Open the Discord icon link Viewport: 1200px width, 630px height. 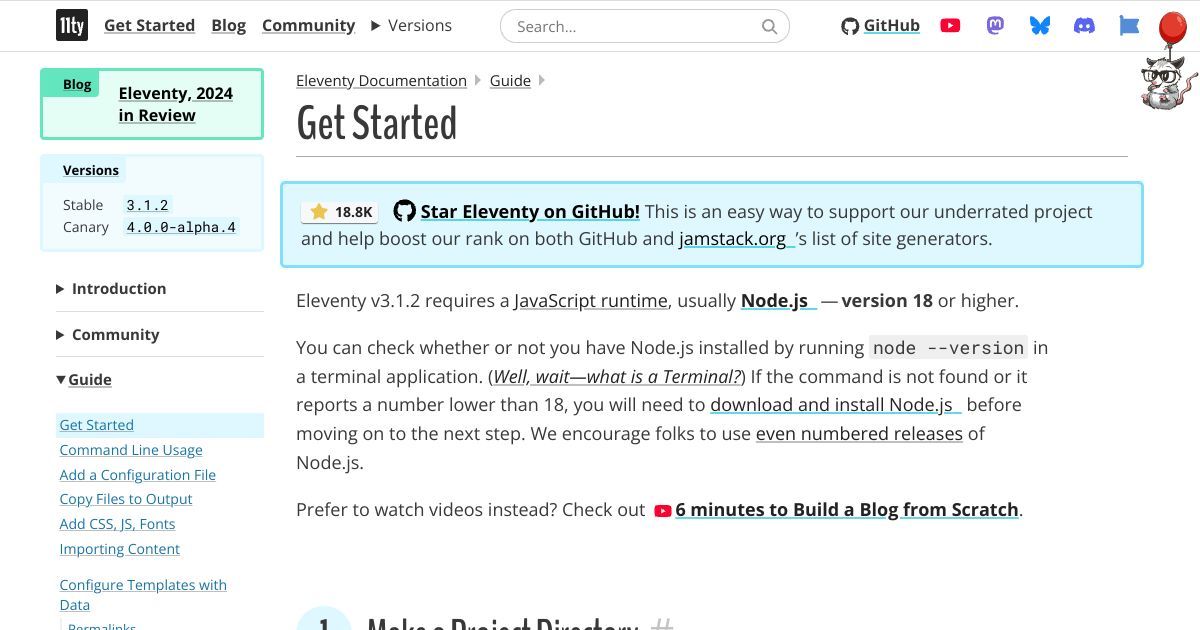[1084, 26]
